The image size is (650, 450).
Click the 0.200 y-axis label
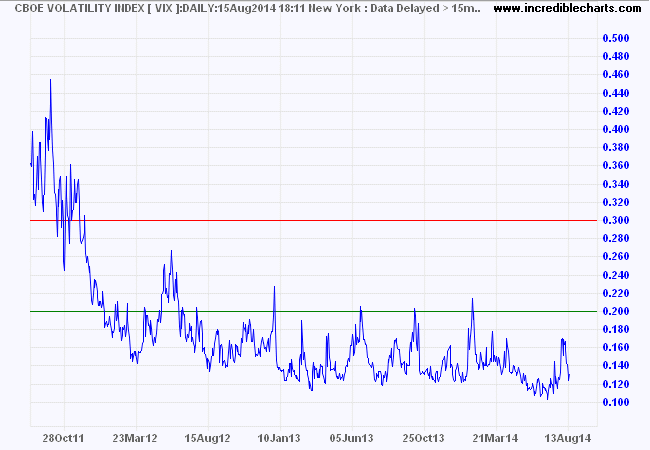coord(616,311)
